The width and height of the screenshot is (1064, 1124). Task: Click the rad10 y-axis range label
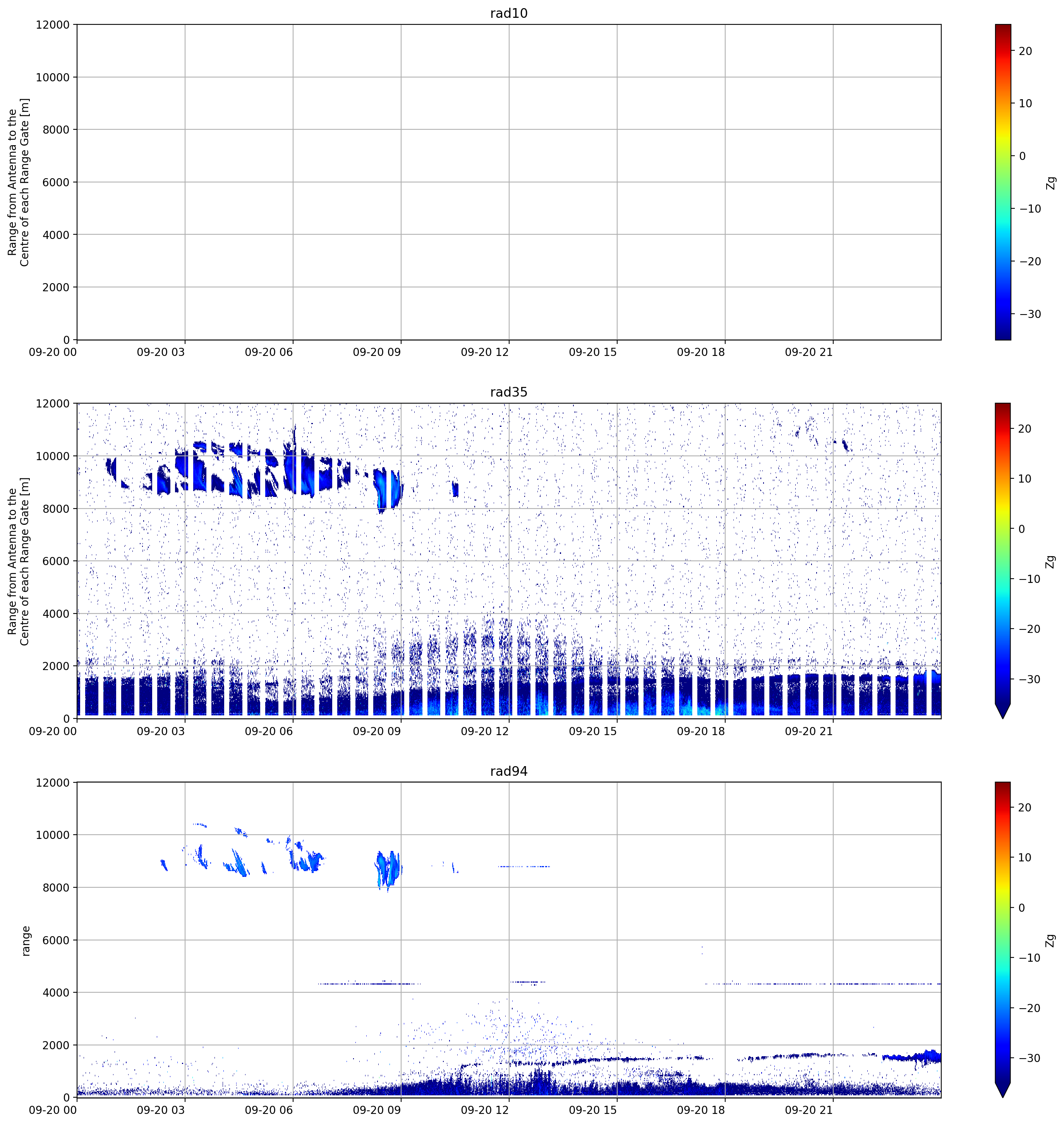pos(18,182)
